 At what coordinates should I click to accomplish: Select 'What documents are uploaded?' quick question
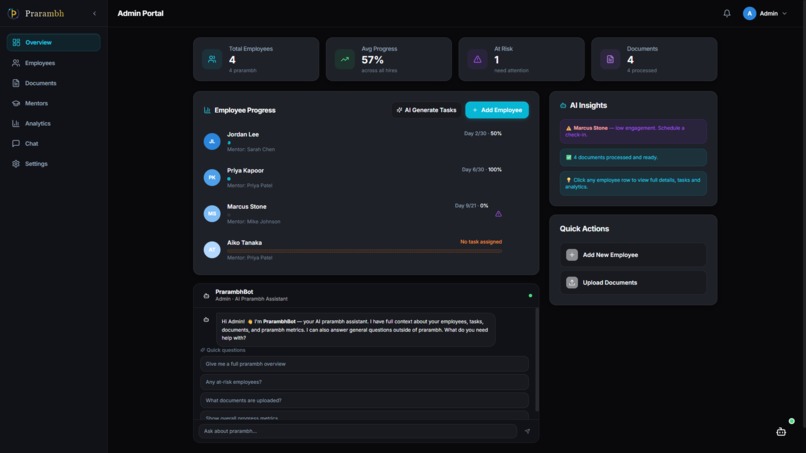tap(364, 400)
